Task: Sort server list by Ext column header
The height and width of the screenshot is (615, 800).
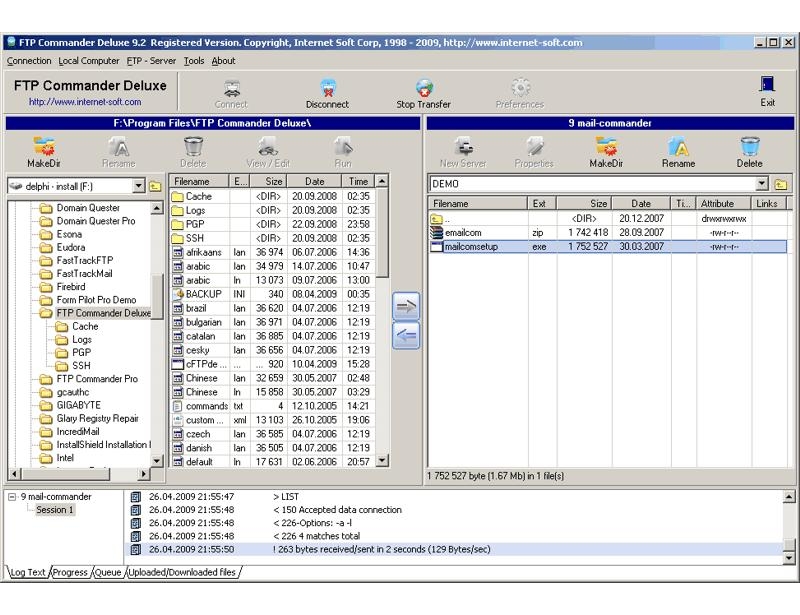Action: pos(542,204)
